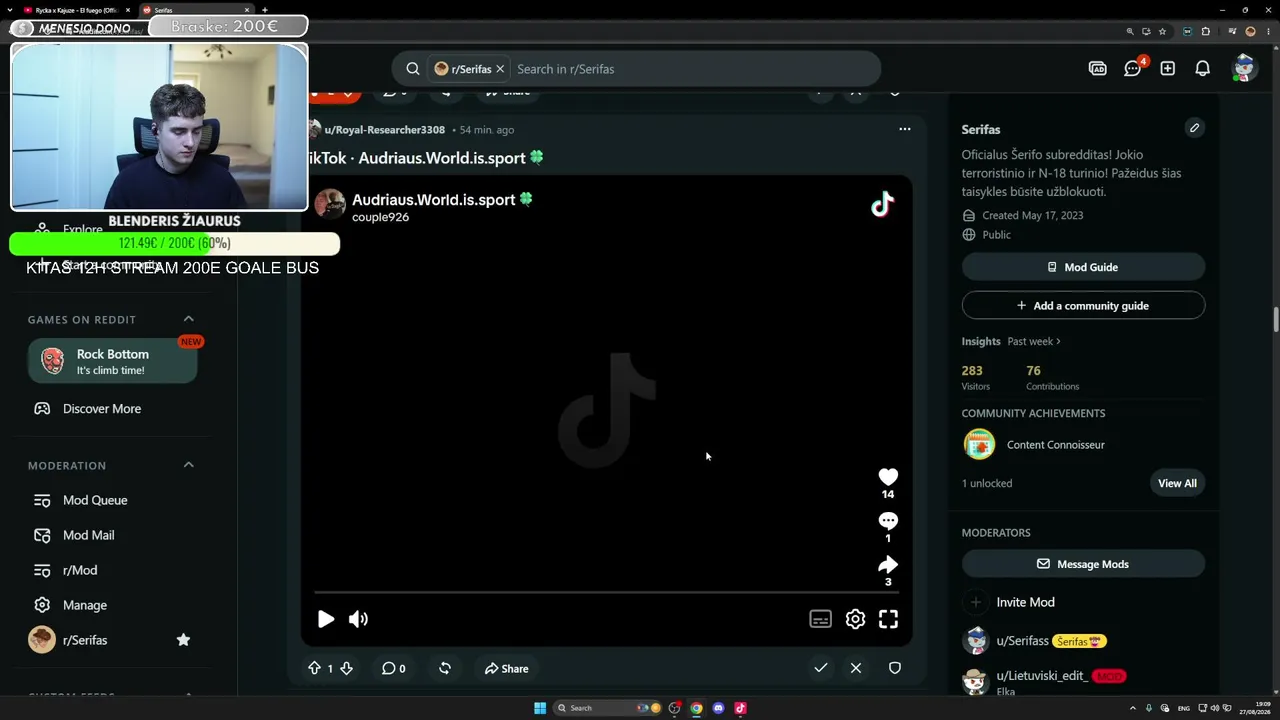Like the TikTok video with heart icon
Viewport: 1280px width, 720px height.
point(888,477)
